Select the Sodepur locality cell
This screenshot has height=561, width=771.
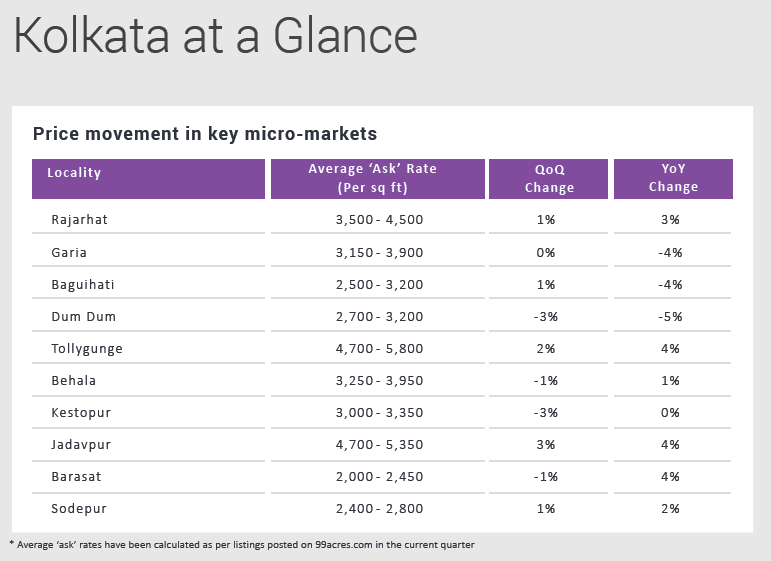point(79,508)
